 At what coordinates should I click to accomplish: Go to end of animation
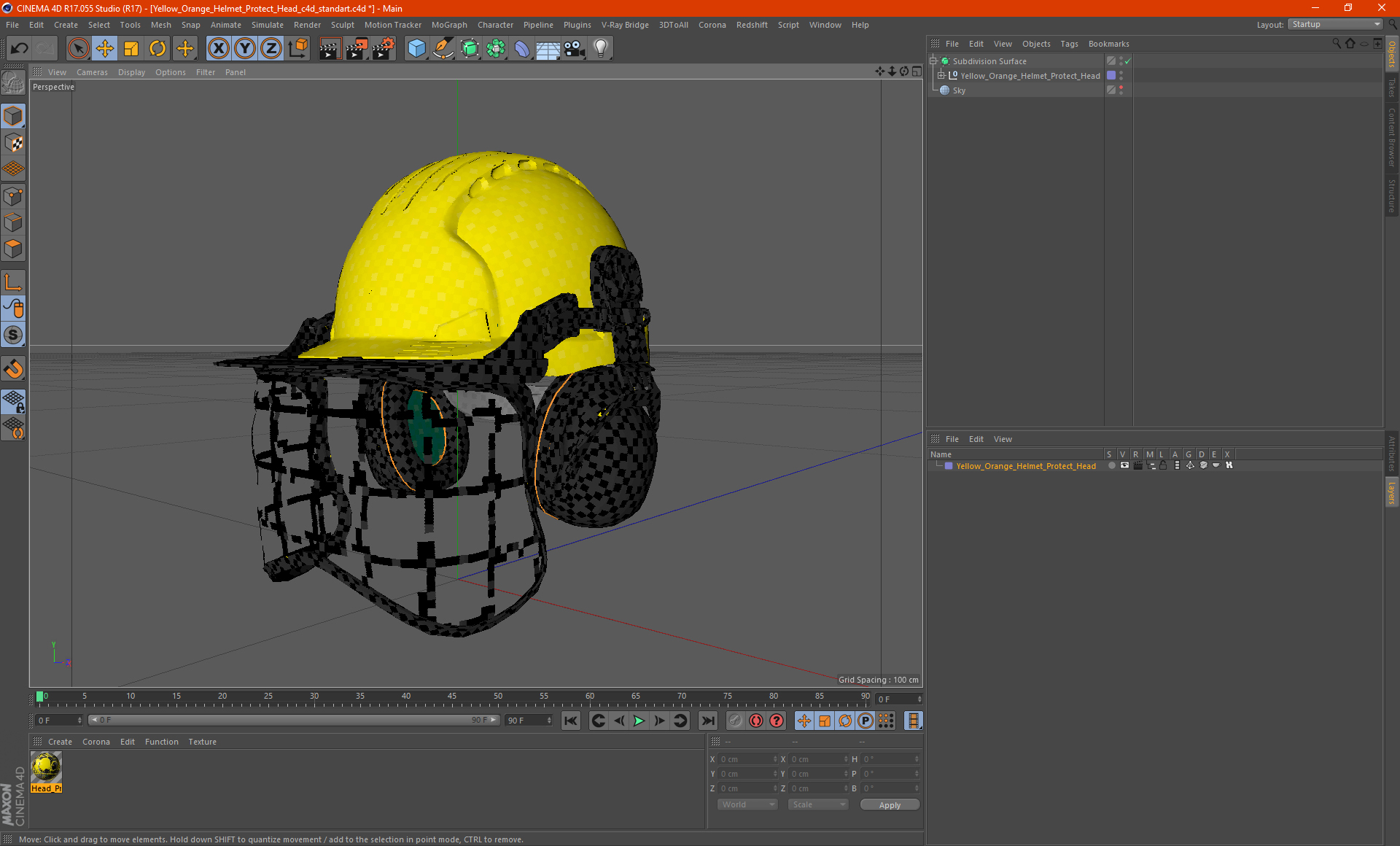[x=707, y=721]
